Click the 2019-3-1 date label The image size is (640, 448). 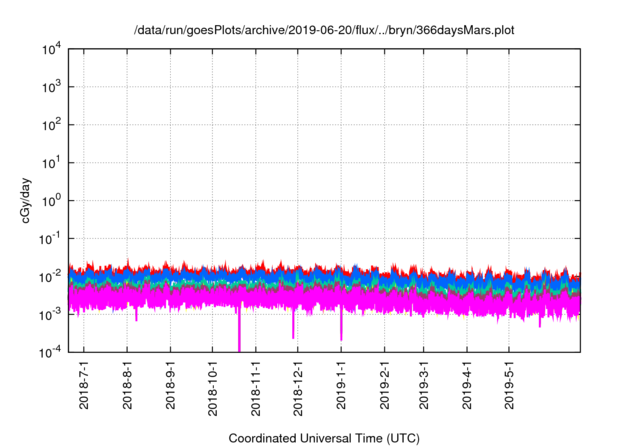click(x=423, y=384)
